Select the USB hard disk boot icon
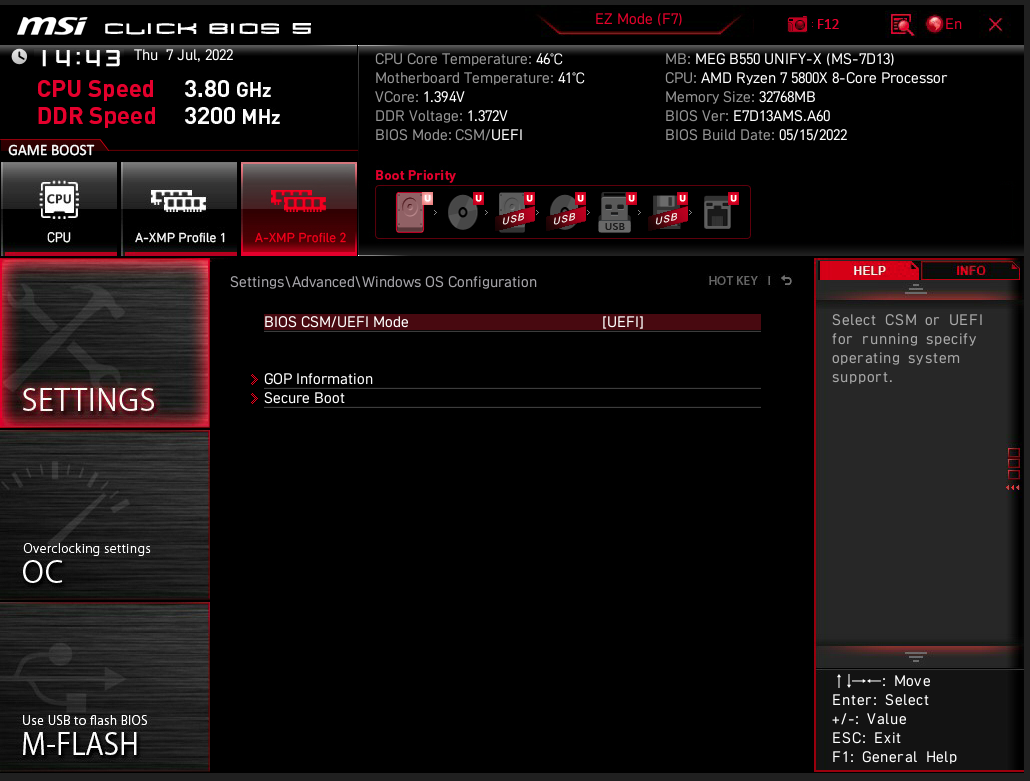The width and height of the screenshot is (1030, 781). [516, 212]
